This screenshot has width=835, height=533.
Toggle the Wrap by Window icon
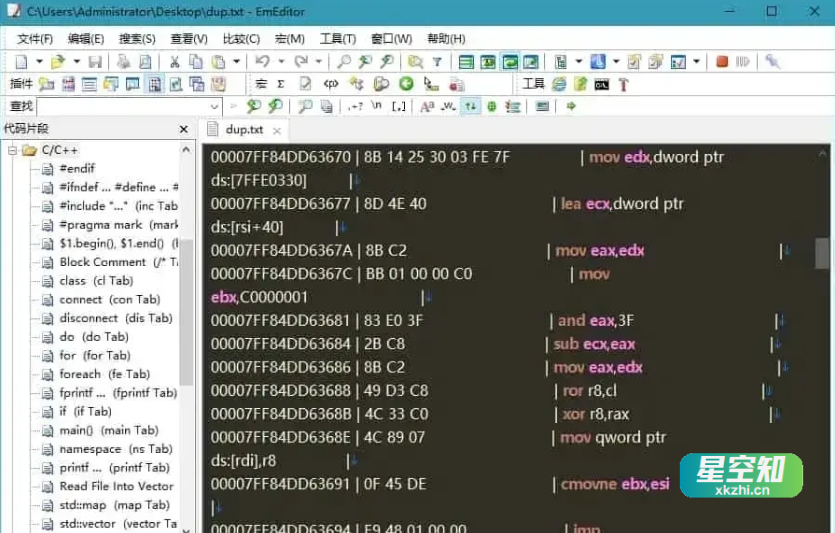pos(510,62)
